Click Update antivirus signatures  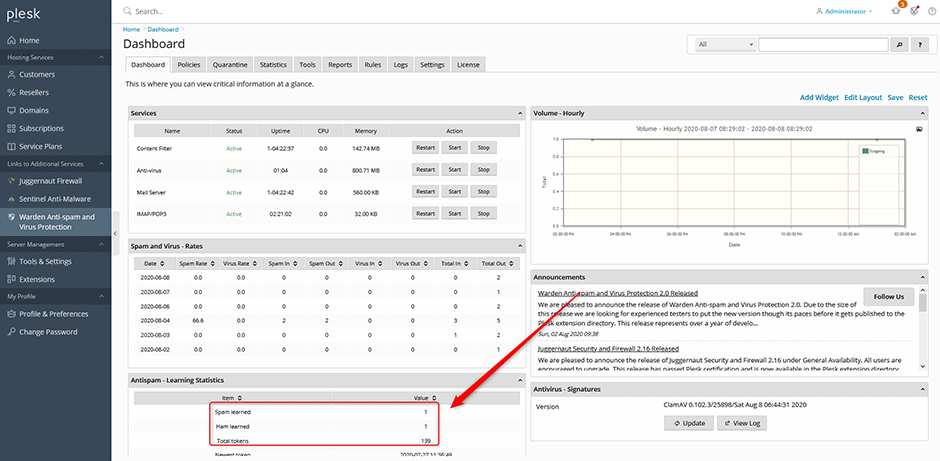pyautogui.click(x=689, y=423)
